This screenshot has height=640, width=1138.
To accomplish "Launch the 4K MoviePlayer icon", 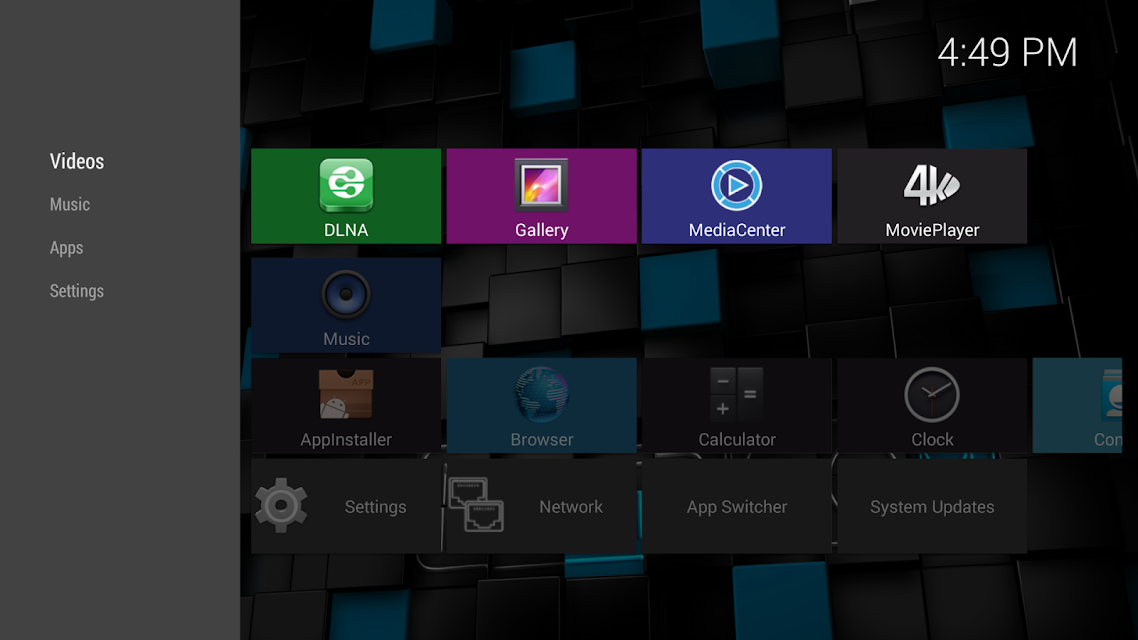I will tap(932, 186).
